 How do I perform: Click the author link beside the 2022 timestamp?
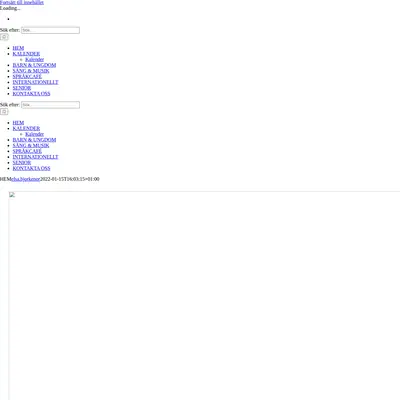pyautogui.click(x=26, y=179)
